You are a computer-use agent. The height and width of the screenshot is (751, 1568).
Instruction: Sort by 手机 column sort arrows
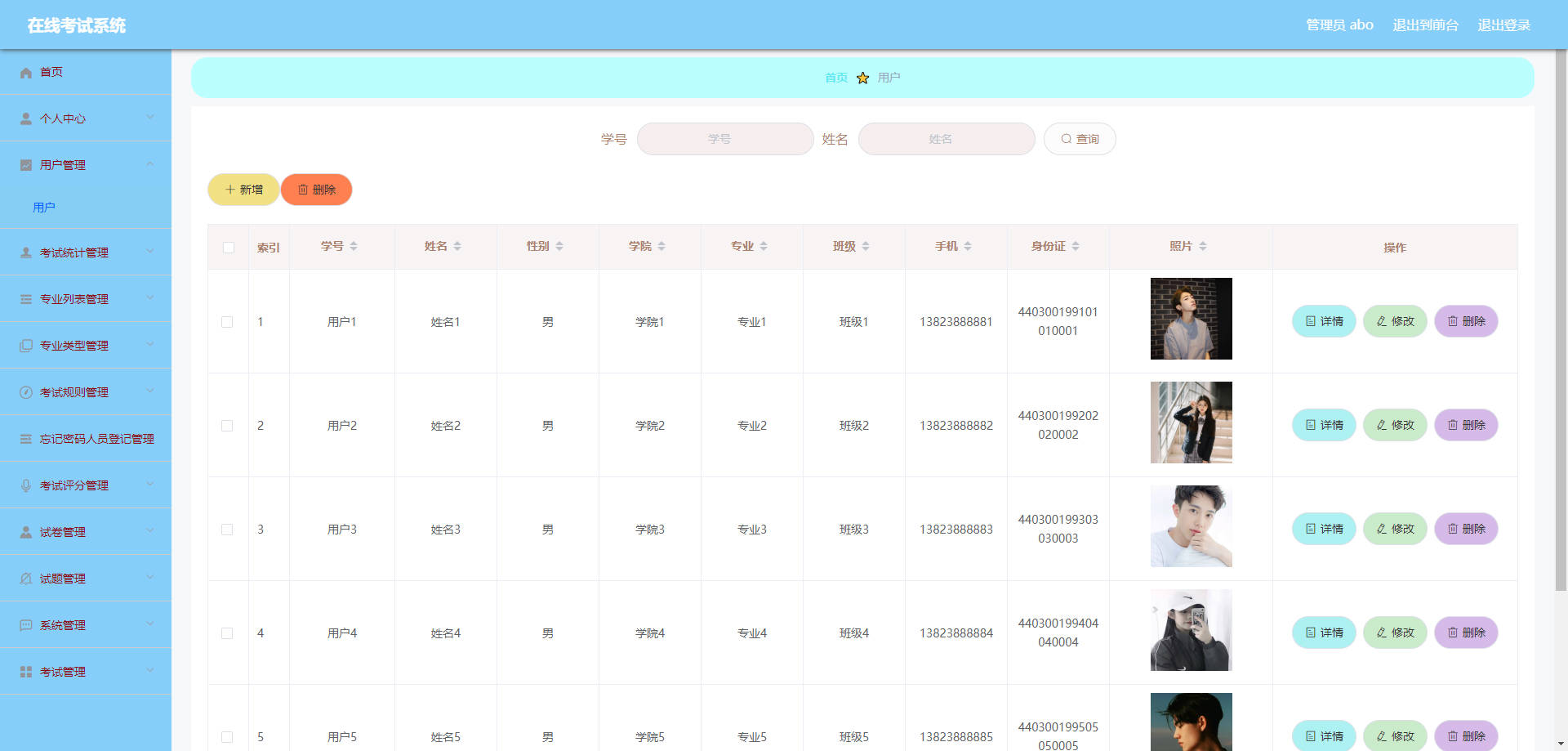tap(968, 246)
